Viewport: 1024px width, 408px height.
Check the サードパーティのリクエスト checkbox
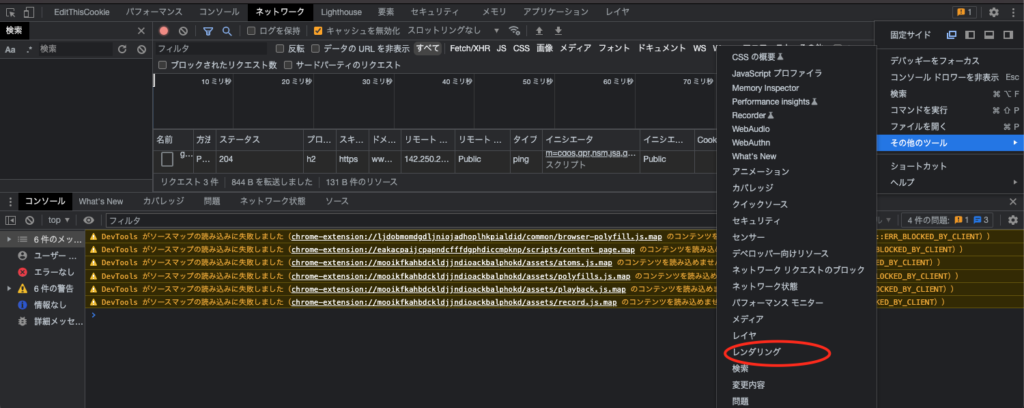(x=289, y=65)
